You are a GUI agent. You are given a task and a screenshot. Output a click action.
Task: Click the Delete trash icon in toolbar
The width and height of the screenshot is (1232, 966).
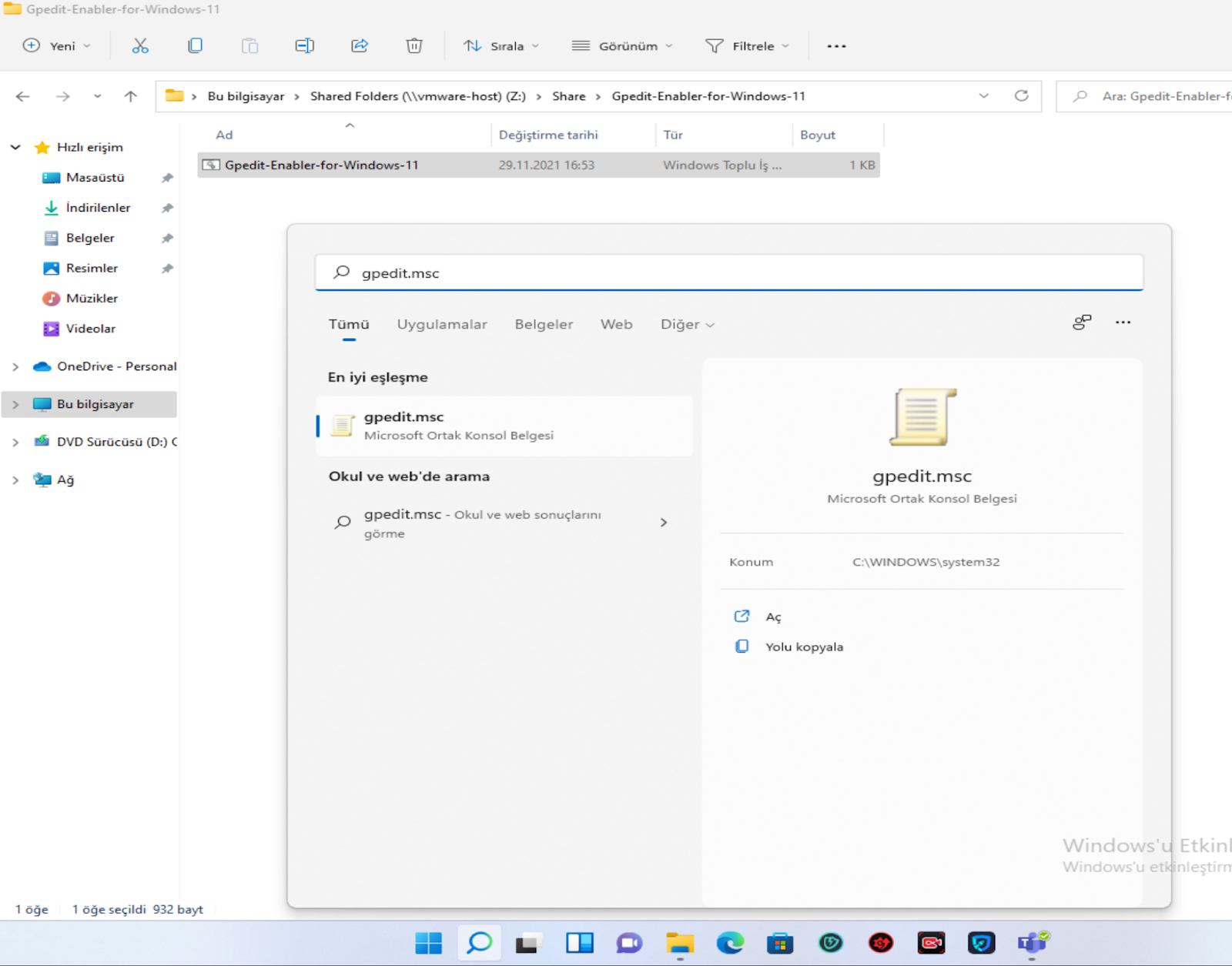point(414,46)
